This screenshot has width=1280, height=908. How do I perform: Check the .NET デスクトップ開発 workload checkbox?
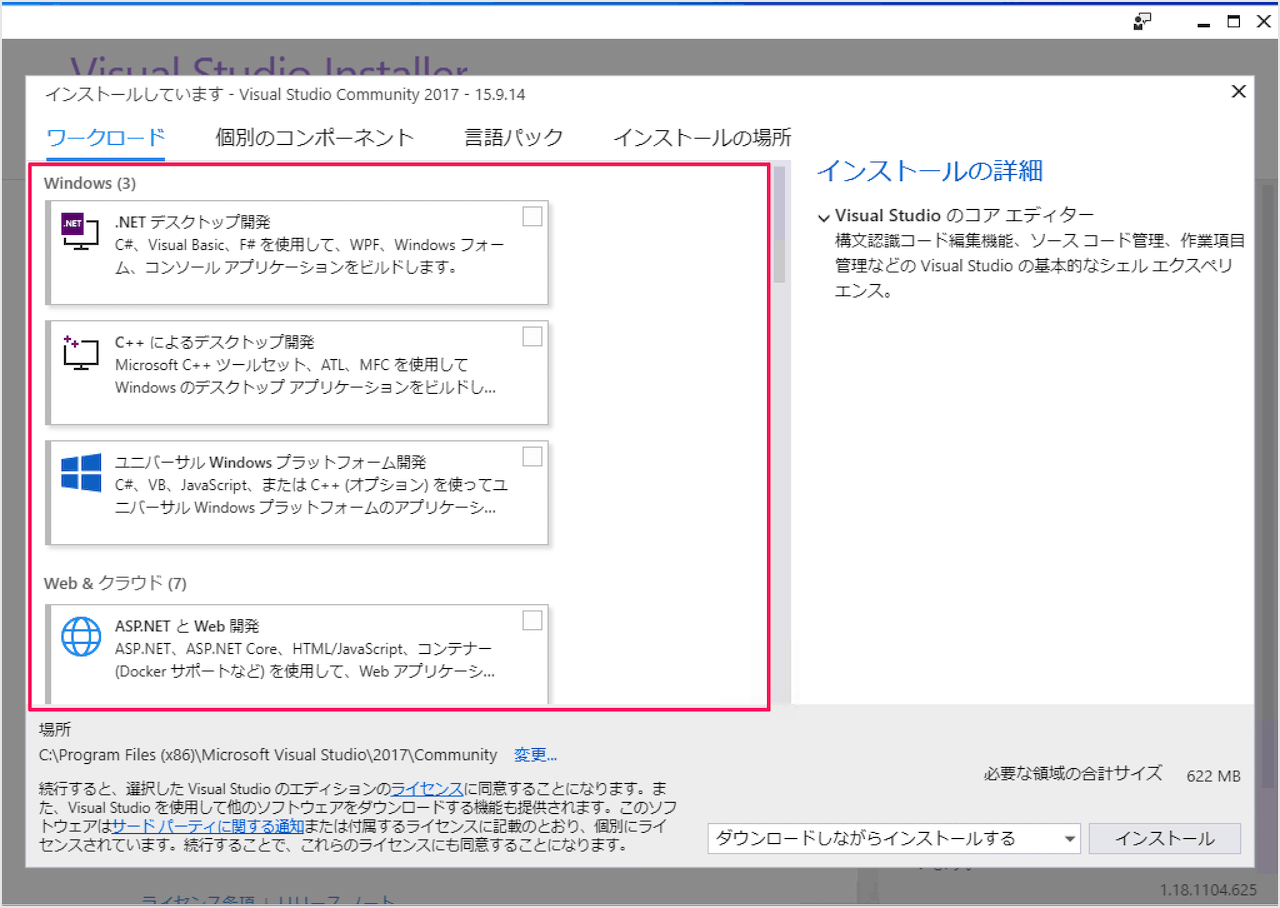click(x=533, y=216)
